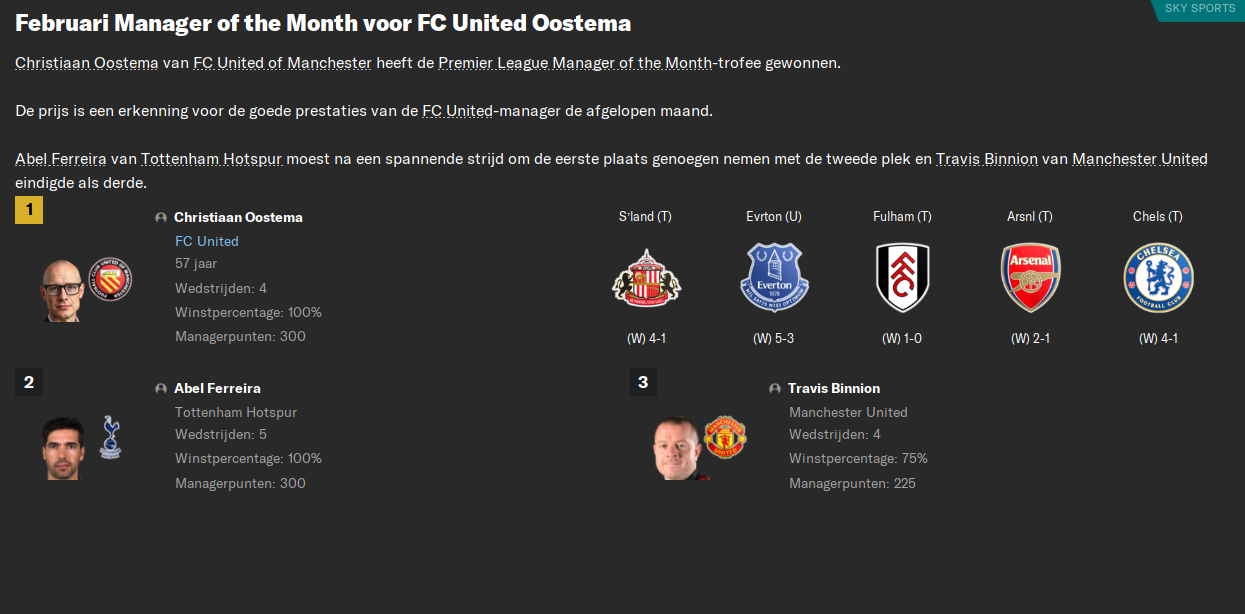Viewport: 1245px width, 614px height.
Task: Click the Manchester United link in the article text
Action: (1139, 159)
